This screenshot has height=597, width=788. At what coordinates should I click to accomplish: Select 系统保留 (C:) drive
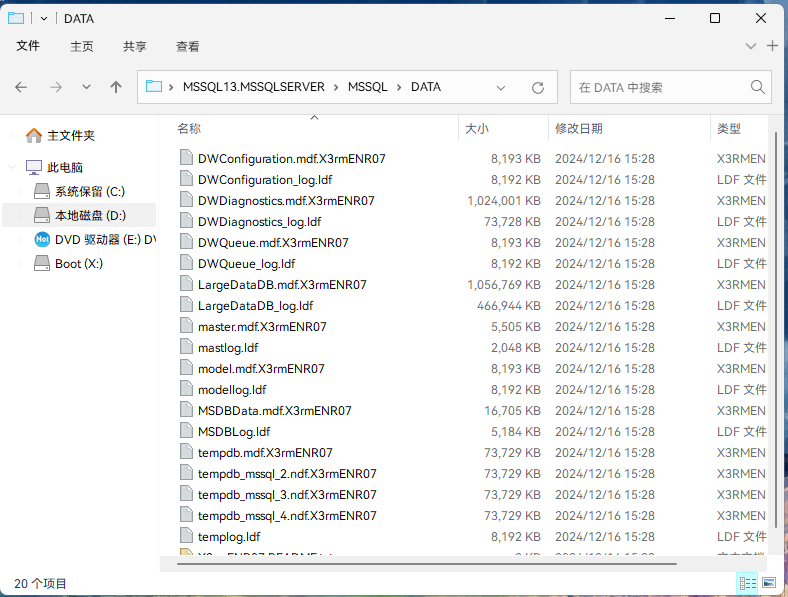90,191
